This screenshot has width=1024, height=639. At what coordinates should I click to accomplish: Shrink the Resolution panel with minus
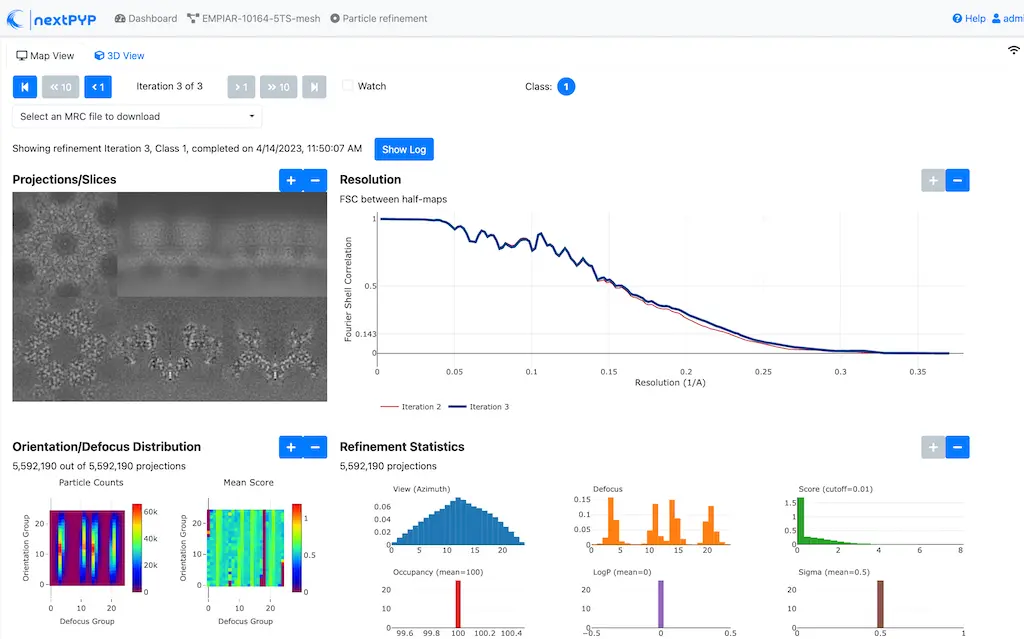click(957, 180)
